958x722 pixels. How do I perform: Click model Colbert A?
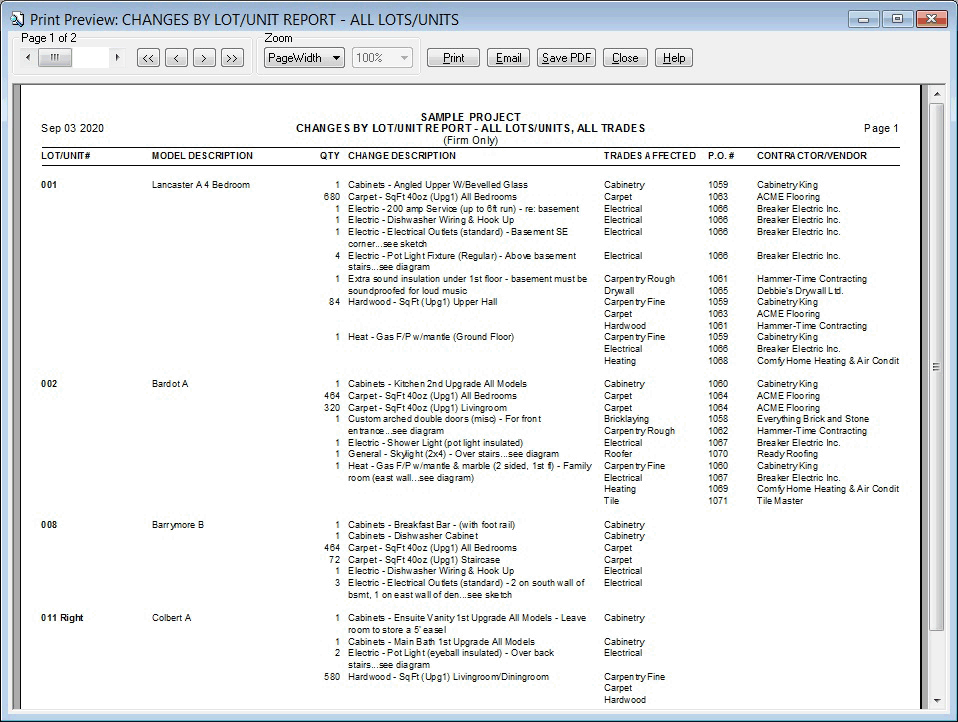(x=172, y=618)
